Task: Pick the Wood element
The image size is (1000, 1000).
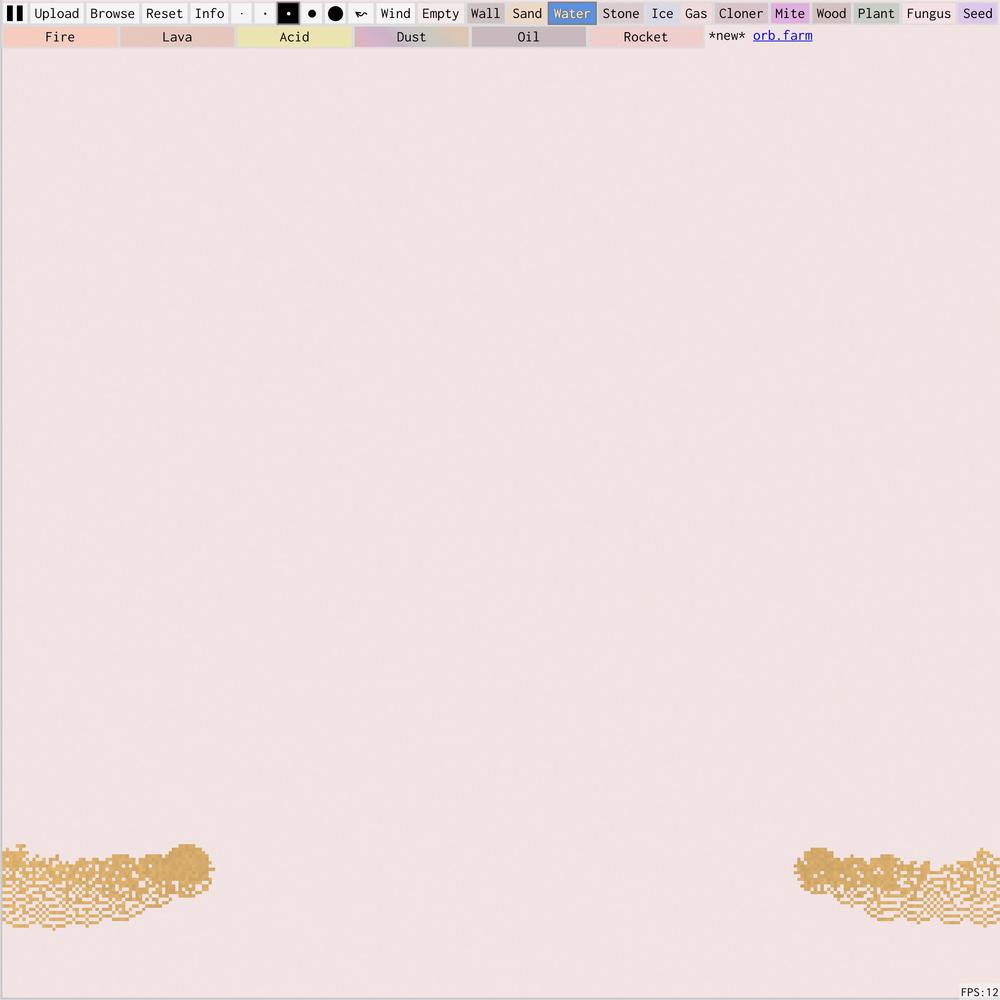Action: click(832, 13)
